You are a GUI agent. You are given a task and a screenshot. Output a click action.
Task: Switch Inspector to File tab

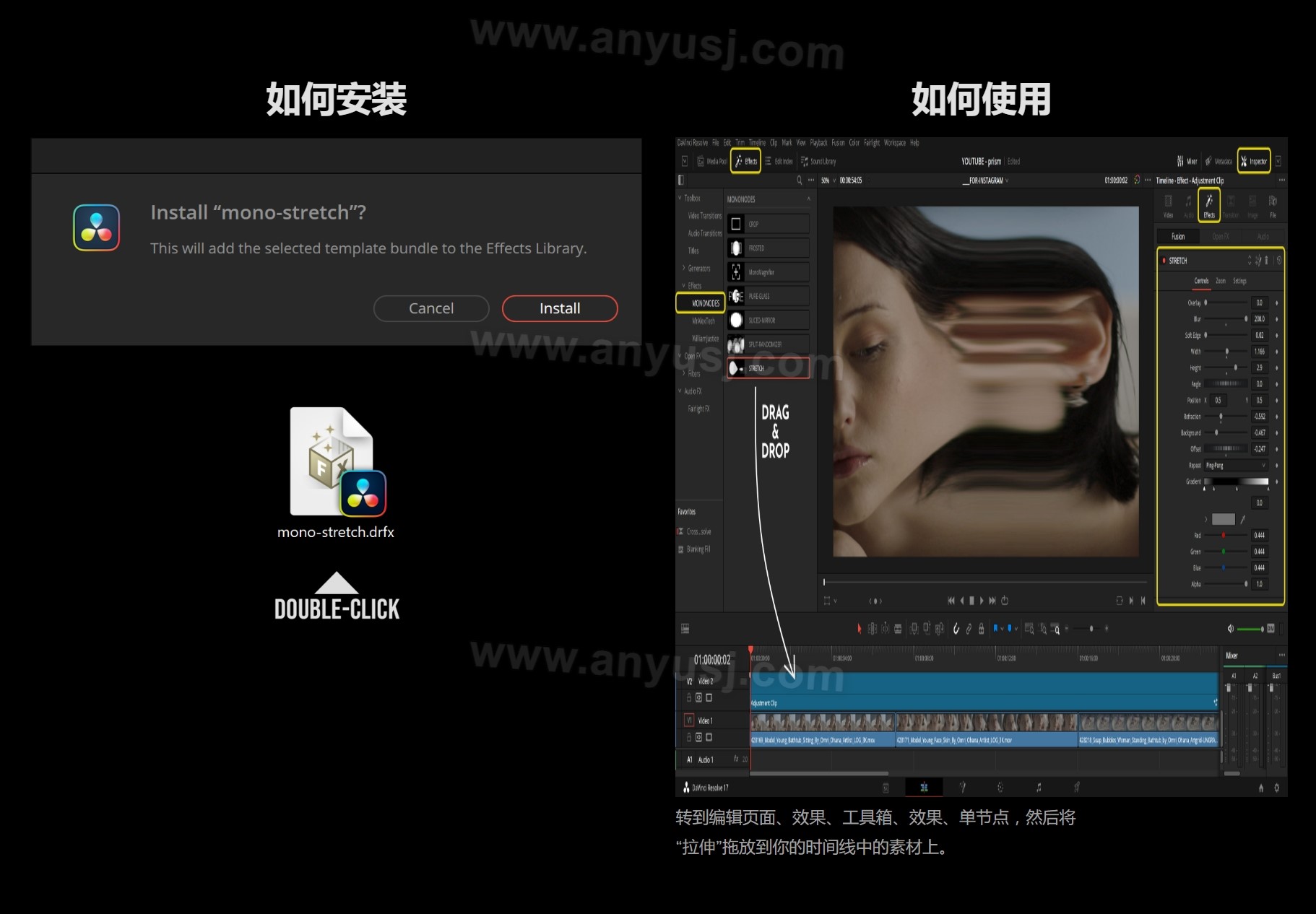click(x=1273, y=205)
